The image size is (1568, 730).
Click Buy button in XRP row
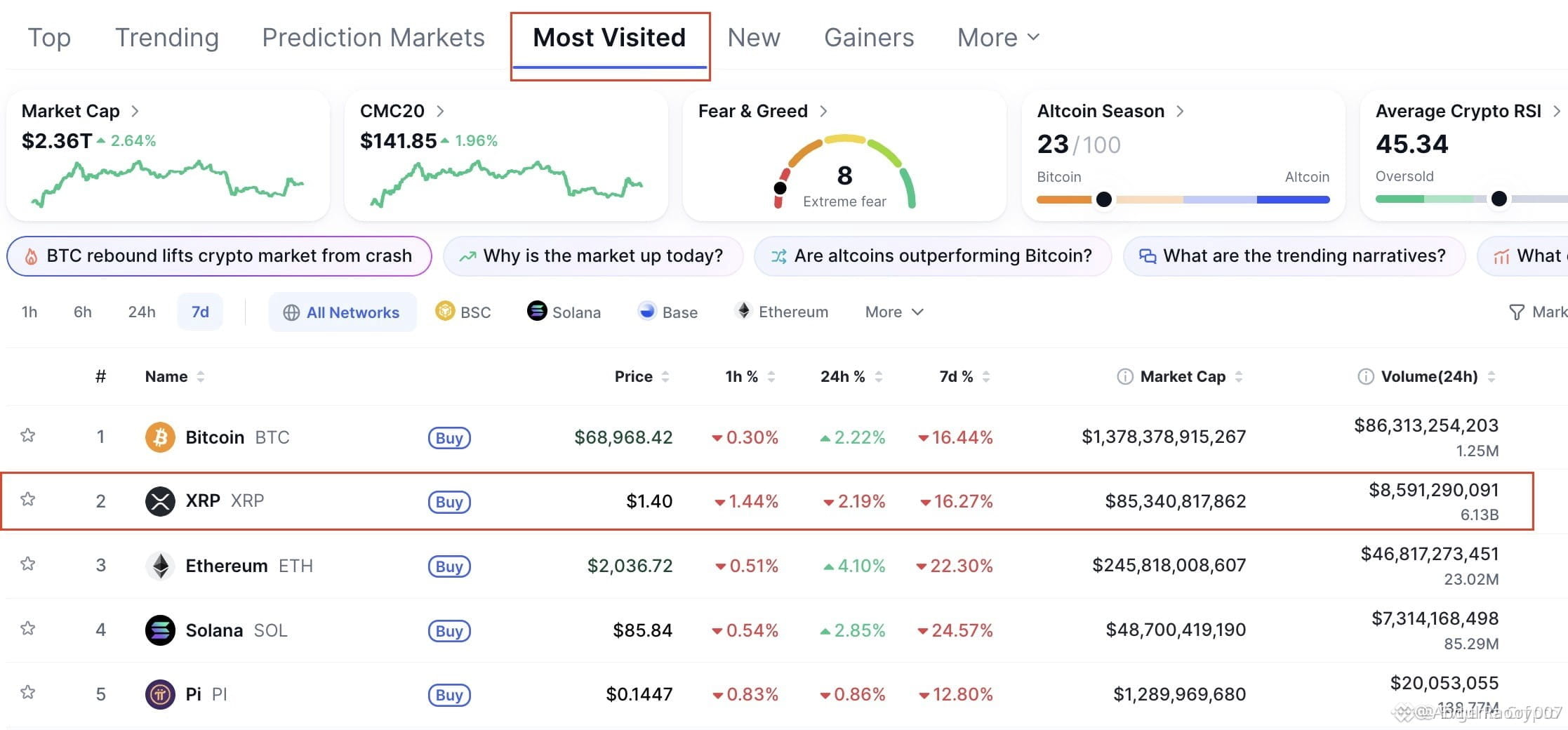tap(449, 502)
